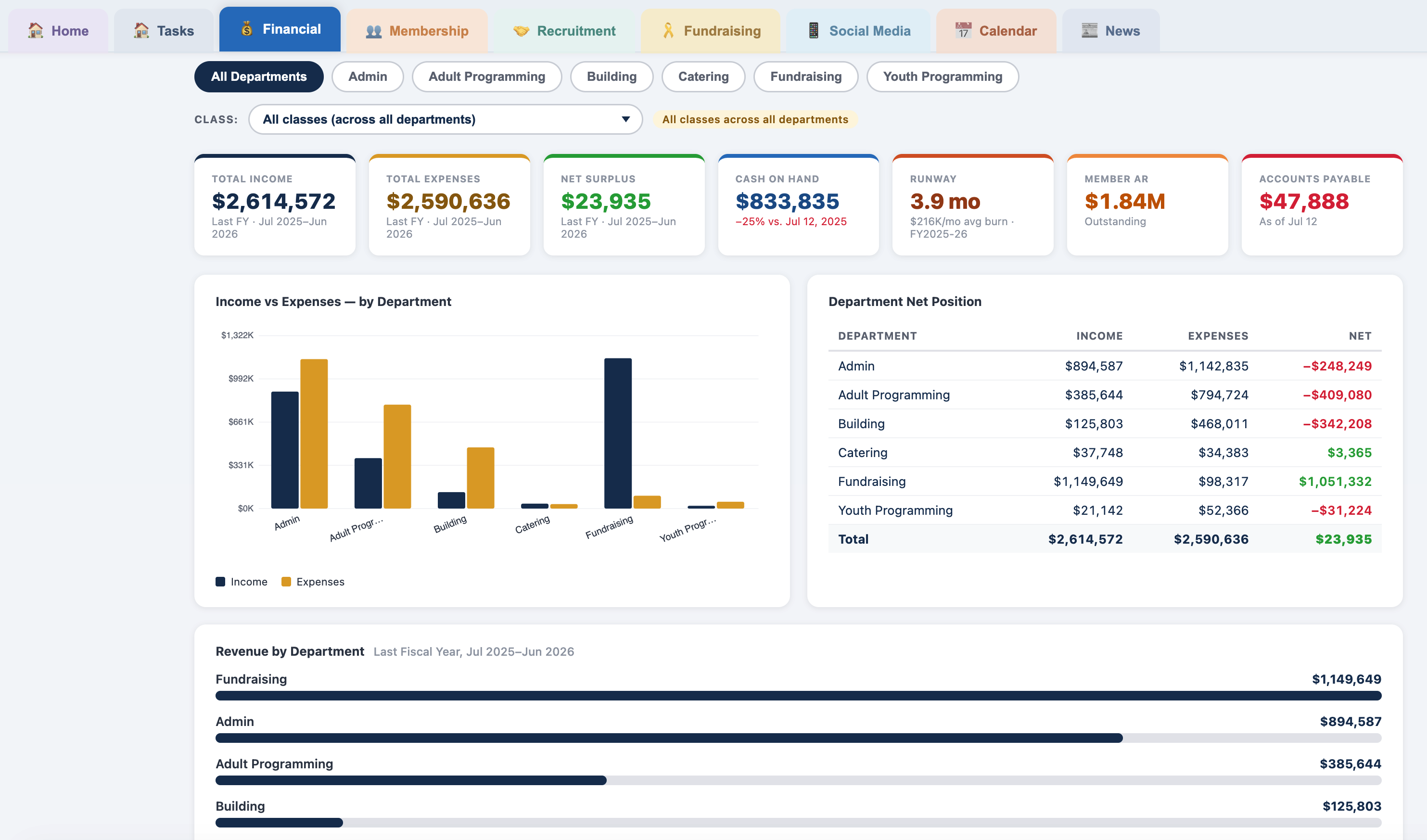This screenshot has width=1427, height=840.
Task: Click Adult Programming row in net table
Action: [x=1105, y=395]
